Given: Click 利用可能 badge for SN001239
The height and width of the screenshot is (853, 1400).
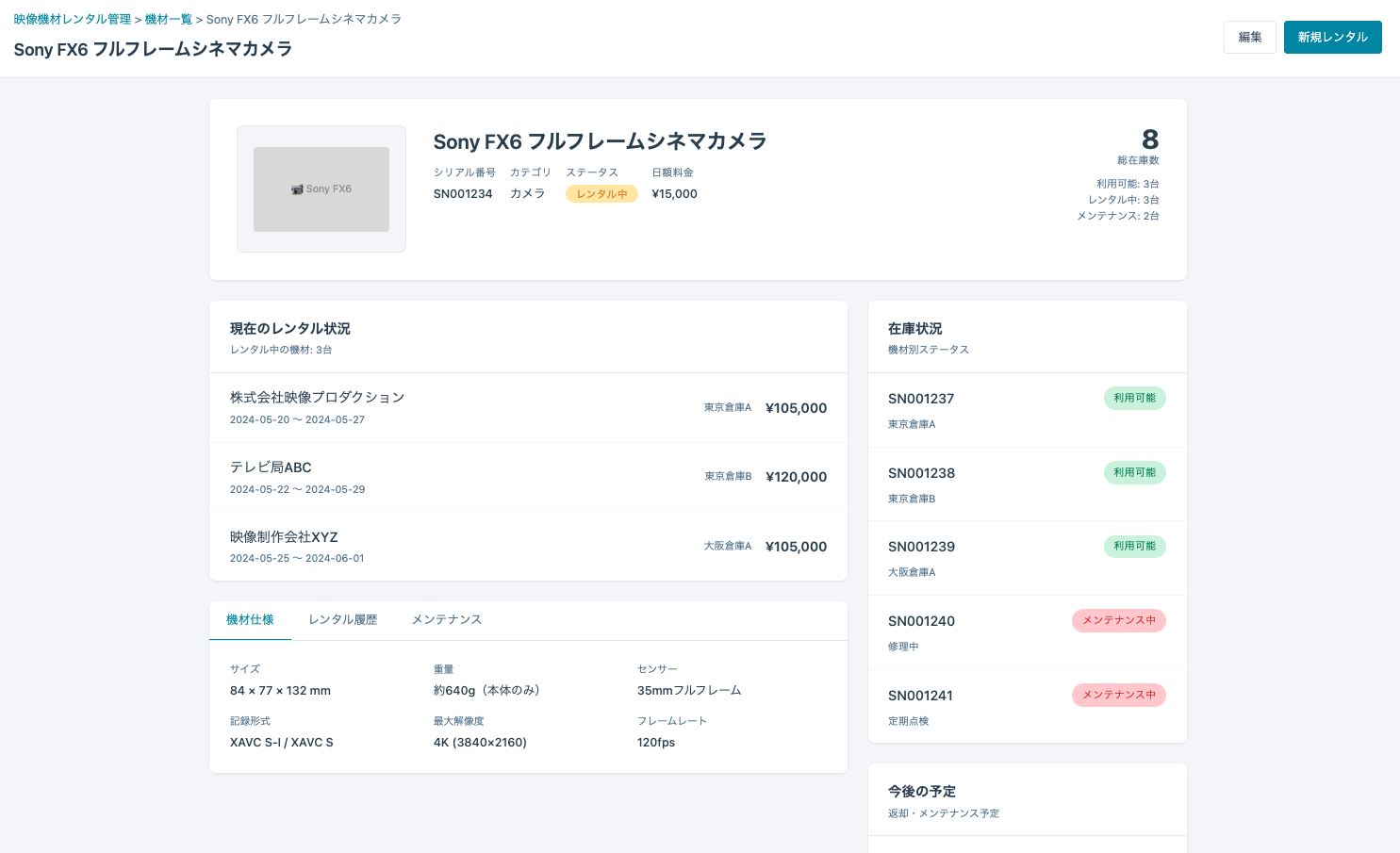Looking at the screenshot, I should [1134, 547].
